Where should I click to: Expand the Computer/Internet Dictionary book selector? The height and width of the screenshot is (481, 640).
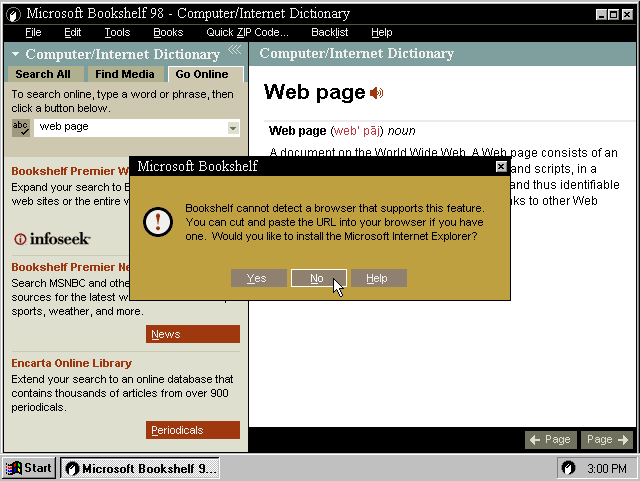coord(17,54)
